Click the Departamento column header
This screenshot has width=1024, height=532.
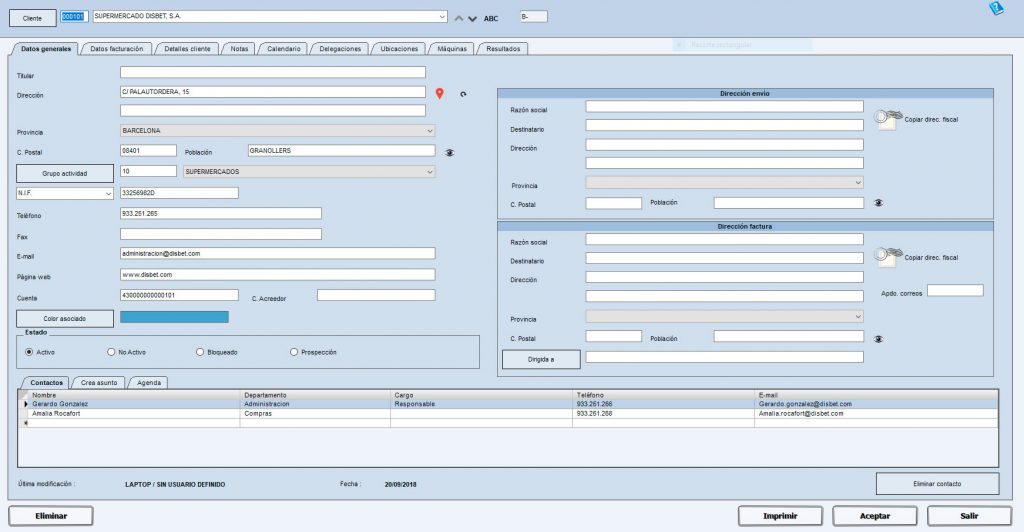[315, 395]
